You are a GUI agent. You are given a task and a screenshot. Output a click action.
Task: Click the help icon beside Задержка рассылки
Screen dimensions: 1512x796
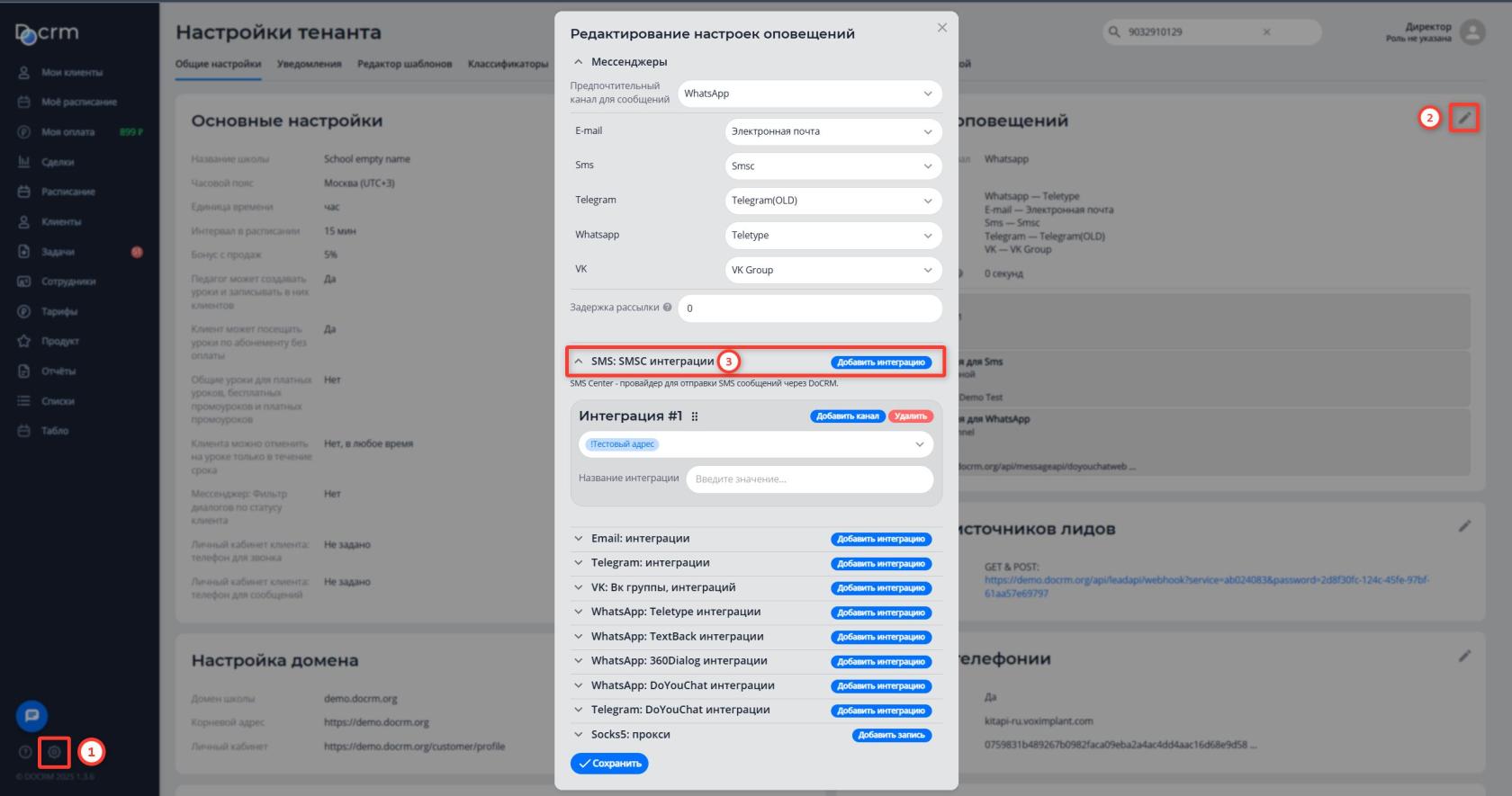coord(667,308)
